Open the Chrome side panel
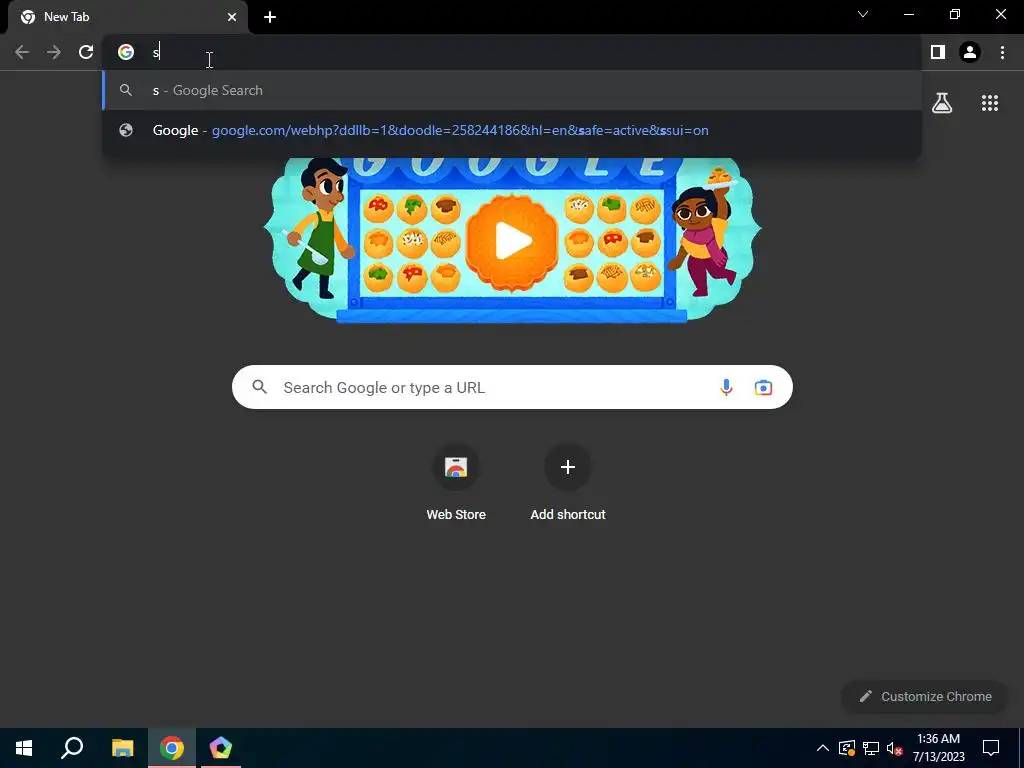 (938, 52)
